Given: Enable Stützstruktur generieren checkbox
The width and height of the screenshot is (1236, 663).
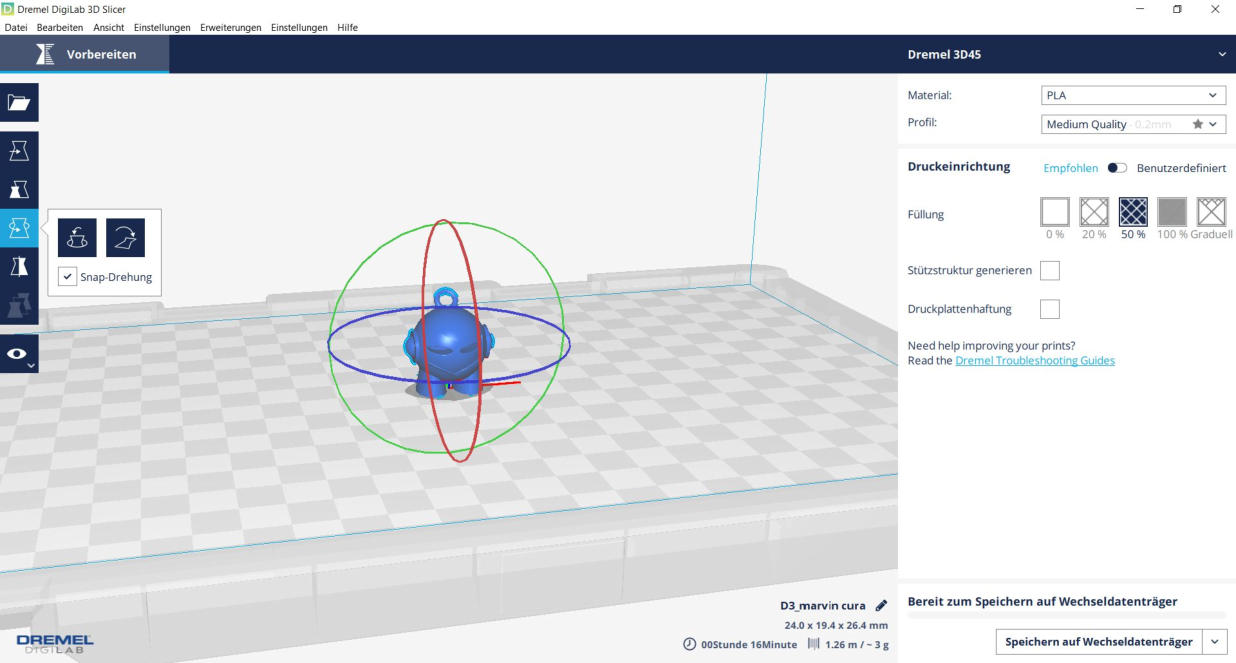Looking at the screenshot, I should (x=1050, y=270).
